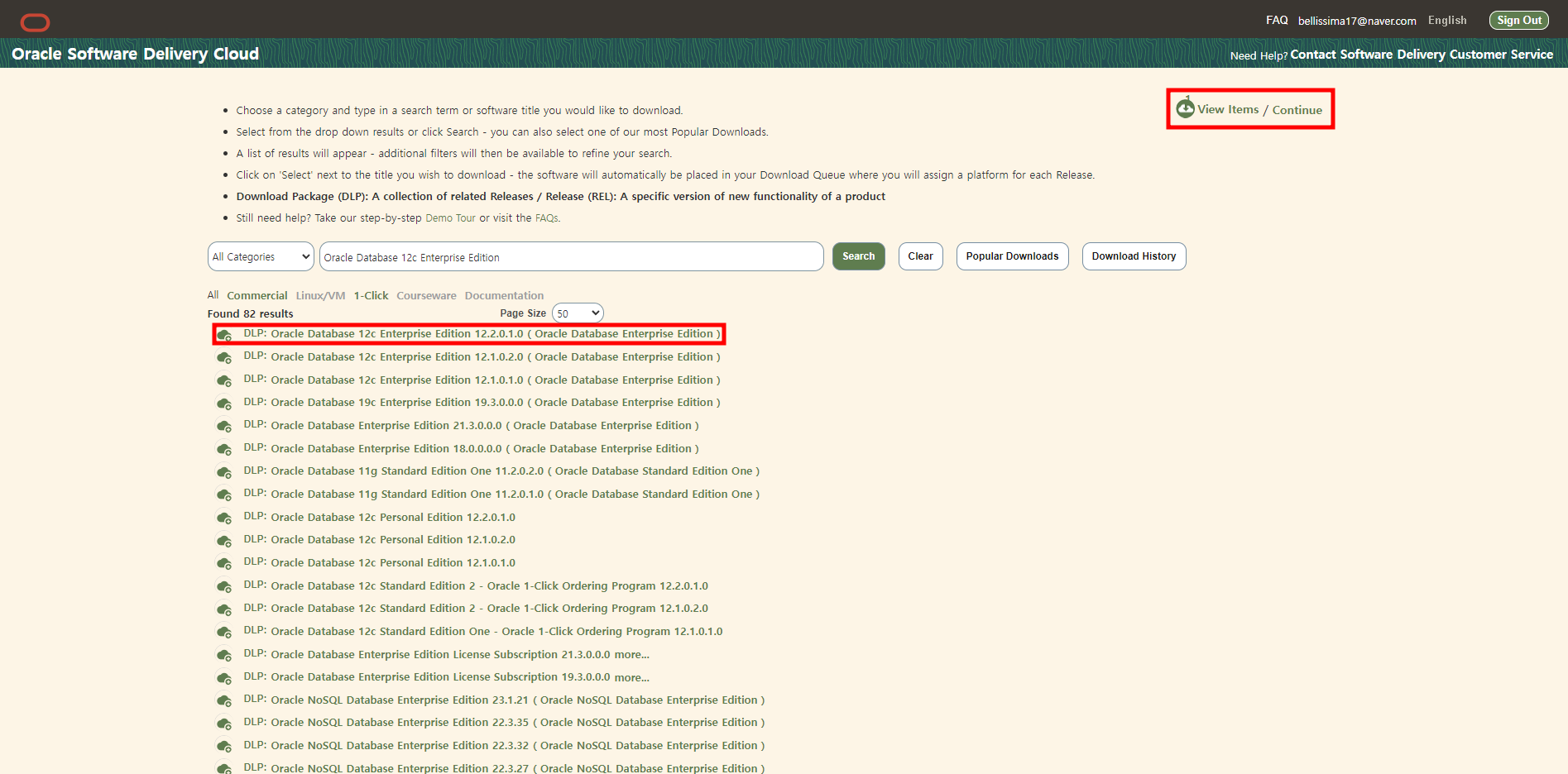This screenshot has height=774, width=1568.
Task: Select the Linux/VM filter tab
Action: [x=320, y=295]
